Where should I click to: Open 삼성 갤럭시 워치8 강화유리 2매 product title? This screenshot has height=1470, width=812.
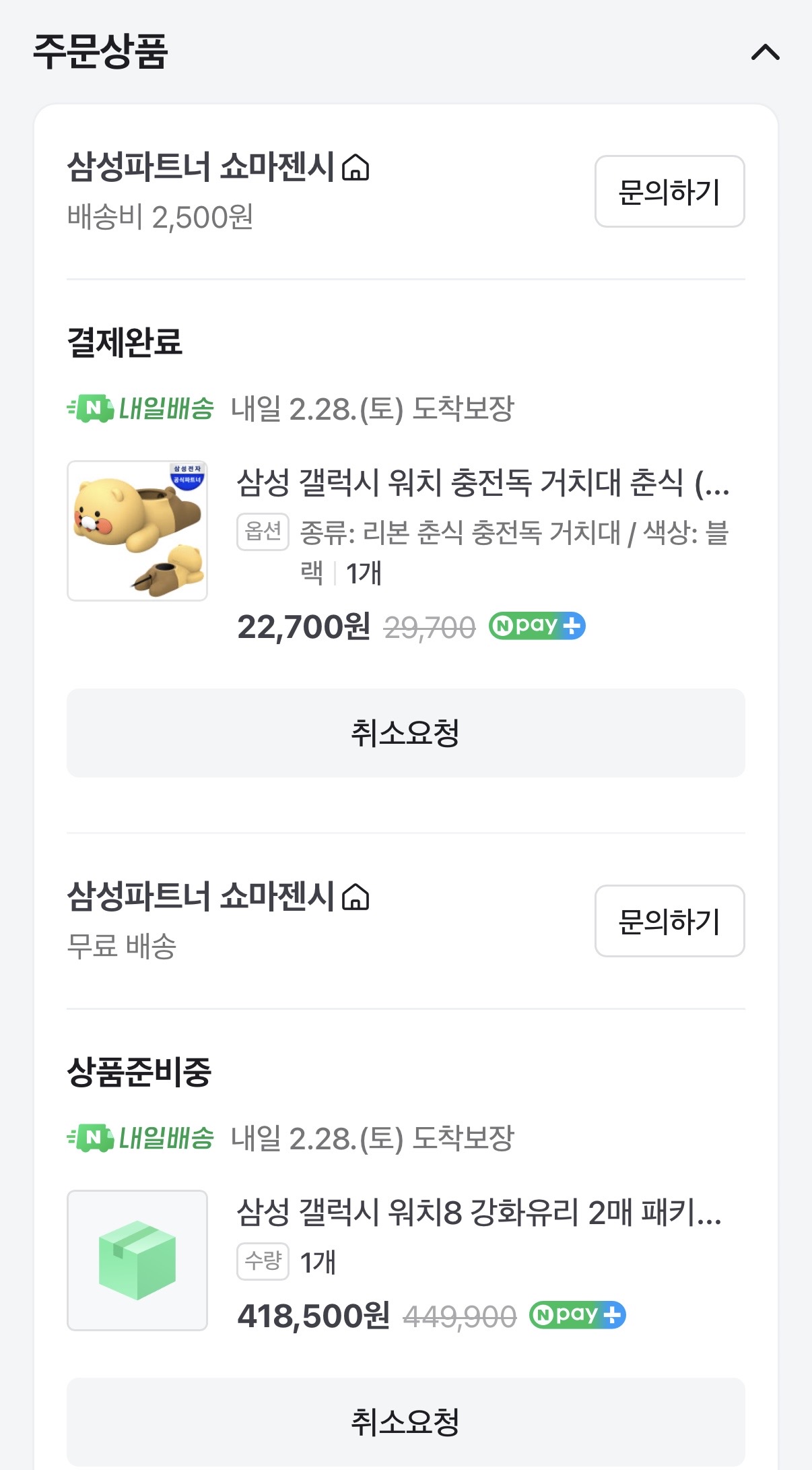479,1212
